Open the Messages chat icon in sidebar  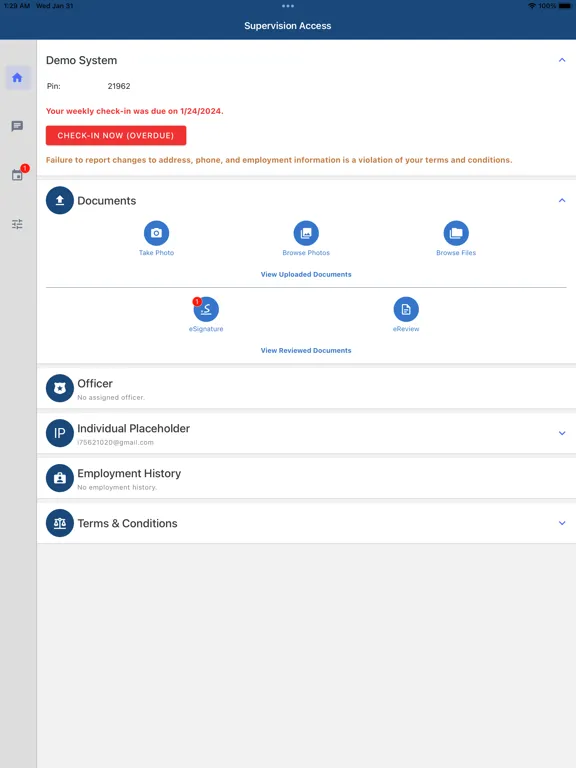[17, 126]
